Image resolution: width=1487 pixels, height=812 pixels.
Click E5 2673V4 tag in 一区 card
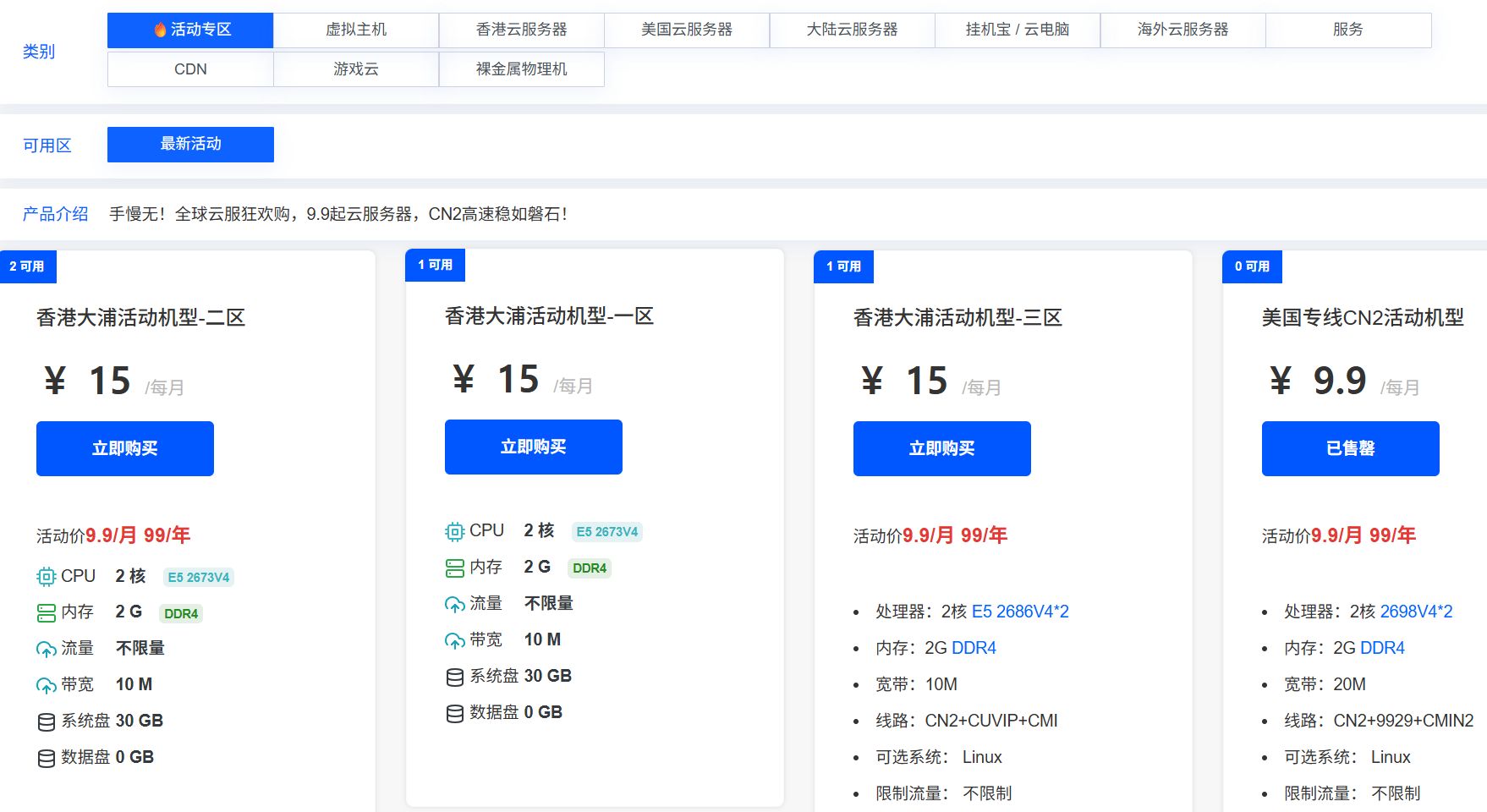coord(606,532)
